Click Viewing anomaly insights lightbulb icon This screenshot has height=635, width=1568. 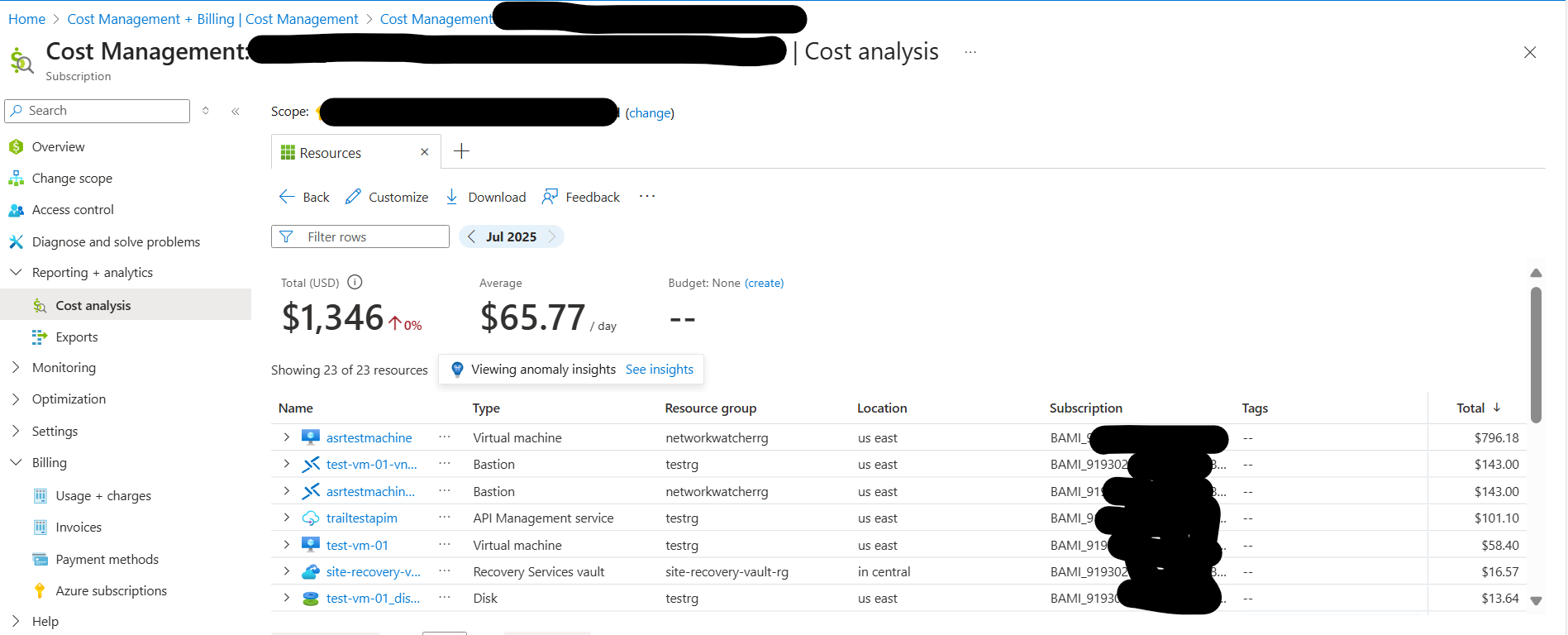click(457, 370)
